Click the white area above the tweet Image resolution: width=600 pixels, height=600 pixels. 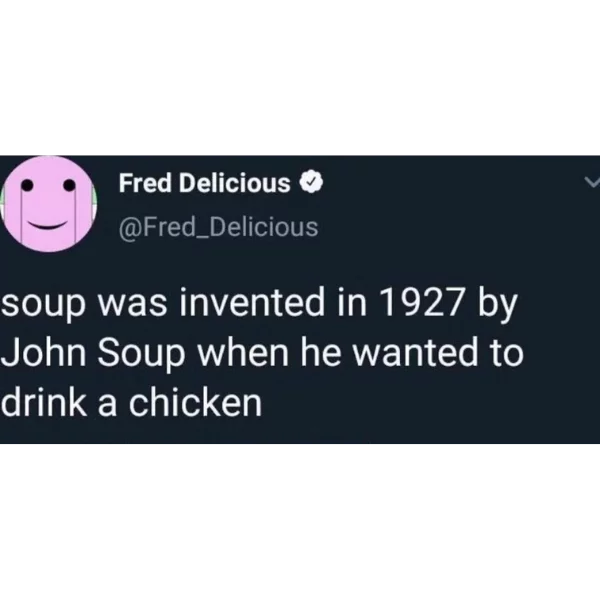pos(300,78)
